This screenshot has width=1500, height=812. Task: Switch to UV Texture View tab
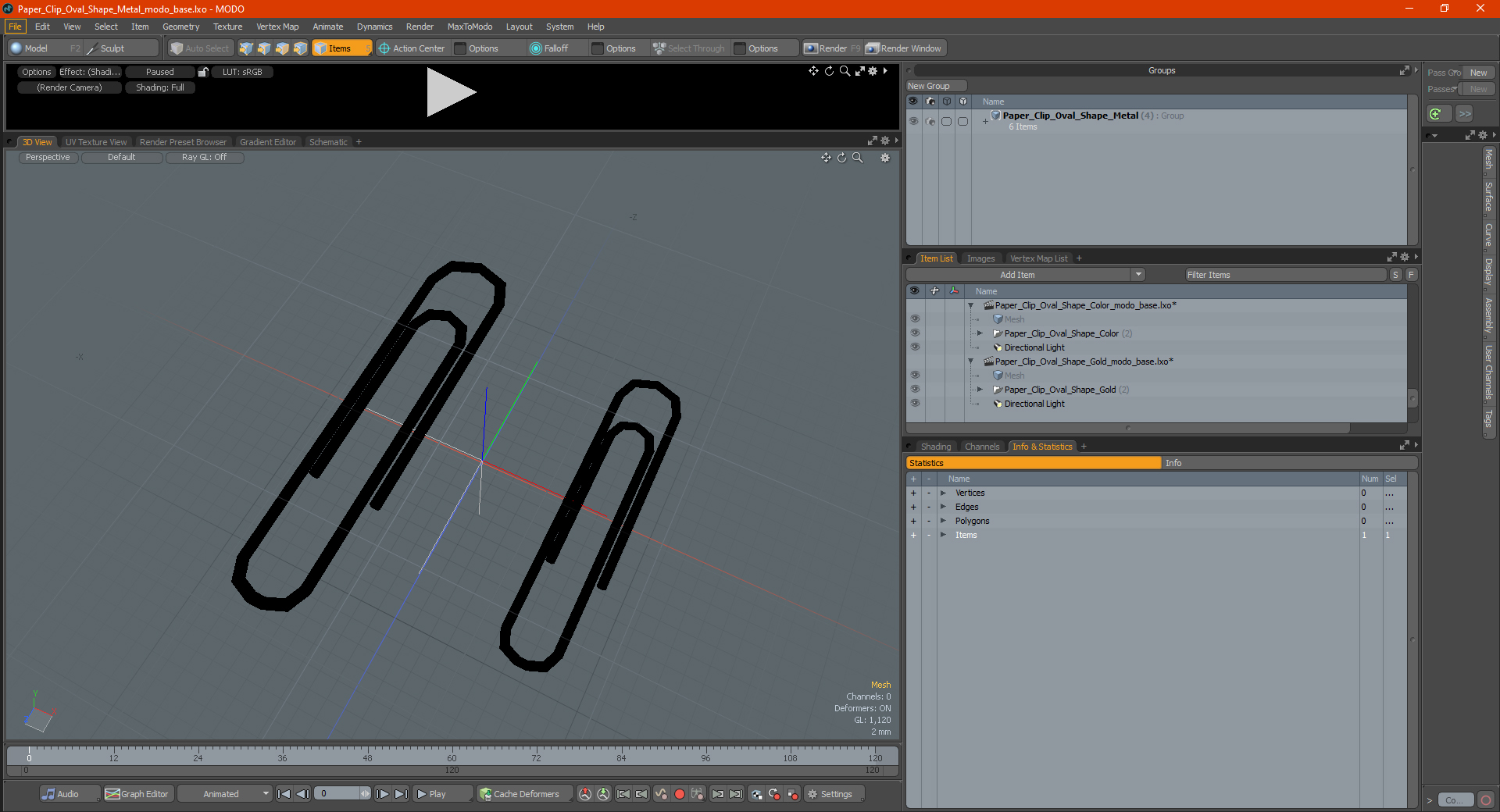[96, 142]
